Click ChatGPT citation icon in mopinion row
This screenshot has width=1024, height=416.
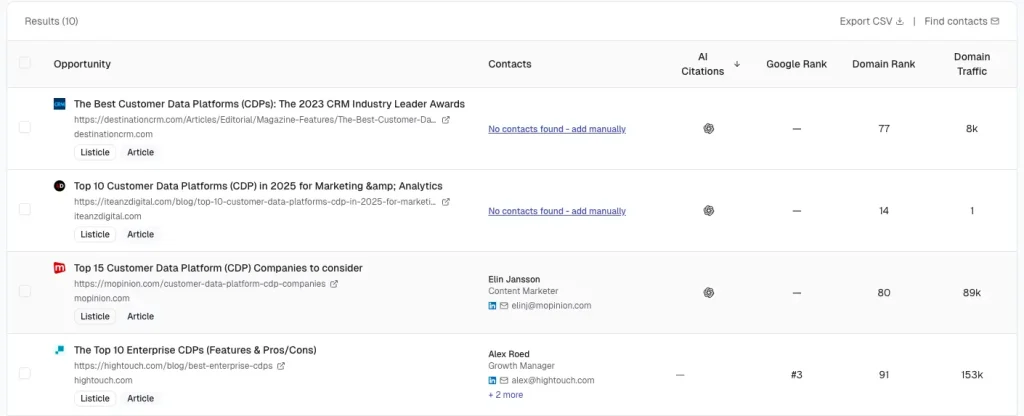tap(709, 293)
